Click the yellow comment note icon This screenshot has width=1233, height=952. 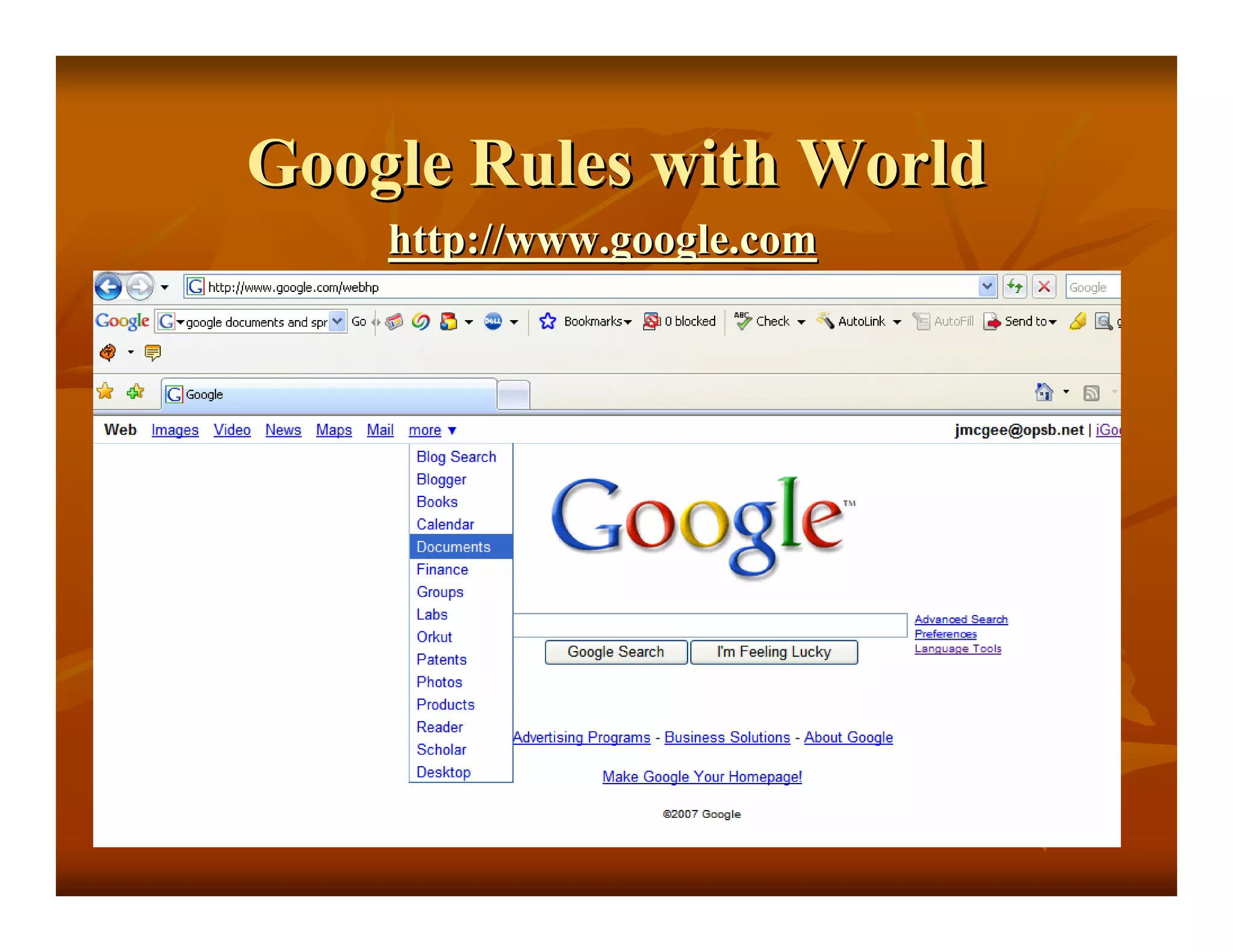(x=153, y=352)
